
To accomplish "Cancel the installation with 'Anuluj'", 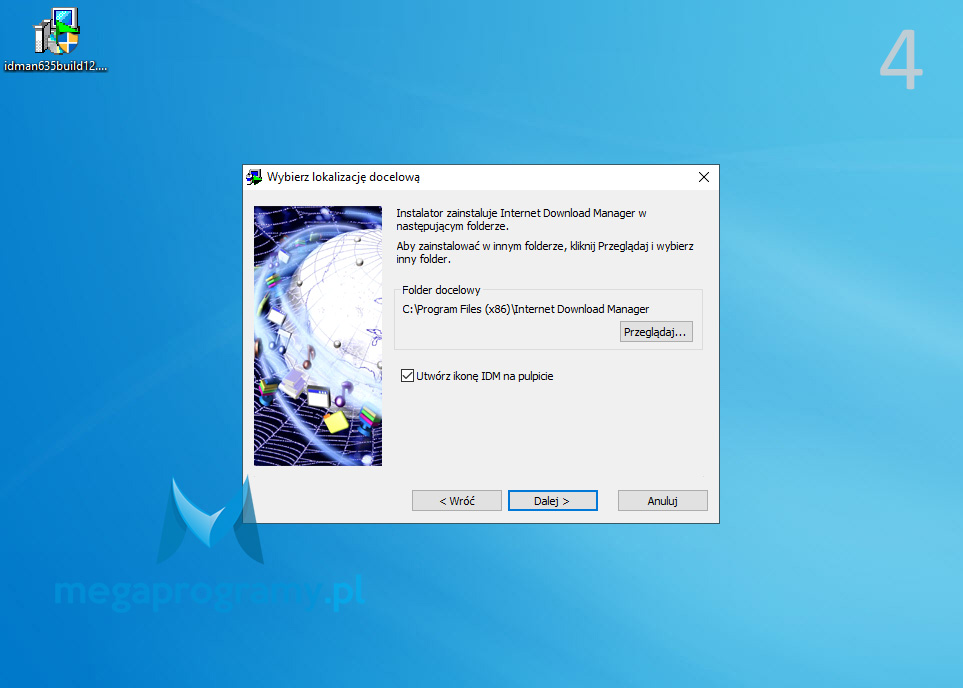I will (663, 501).
